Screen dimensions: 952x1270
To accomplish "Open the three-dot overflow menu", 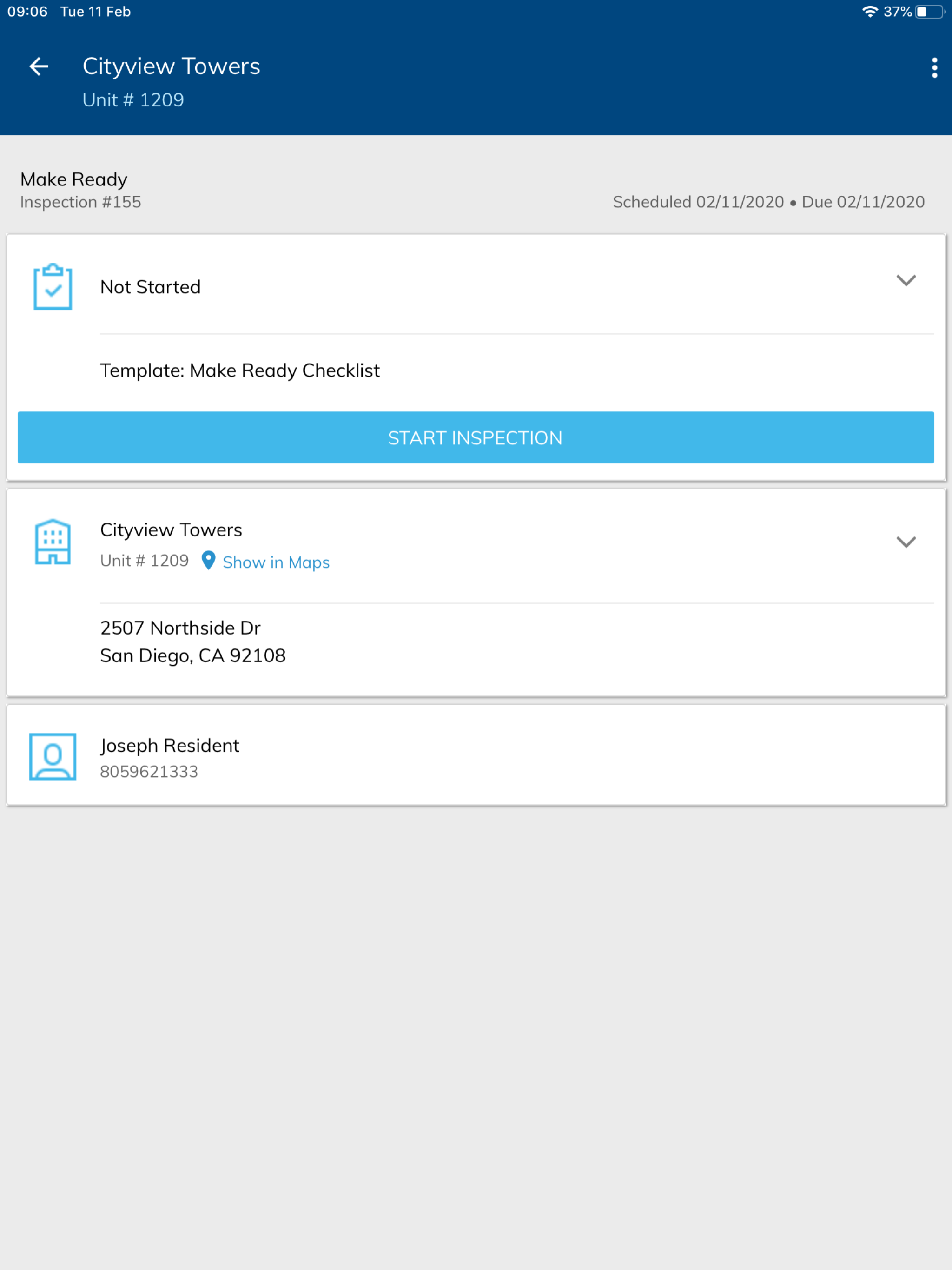I will pos(934,68).
